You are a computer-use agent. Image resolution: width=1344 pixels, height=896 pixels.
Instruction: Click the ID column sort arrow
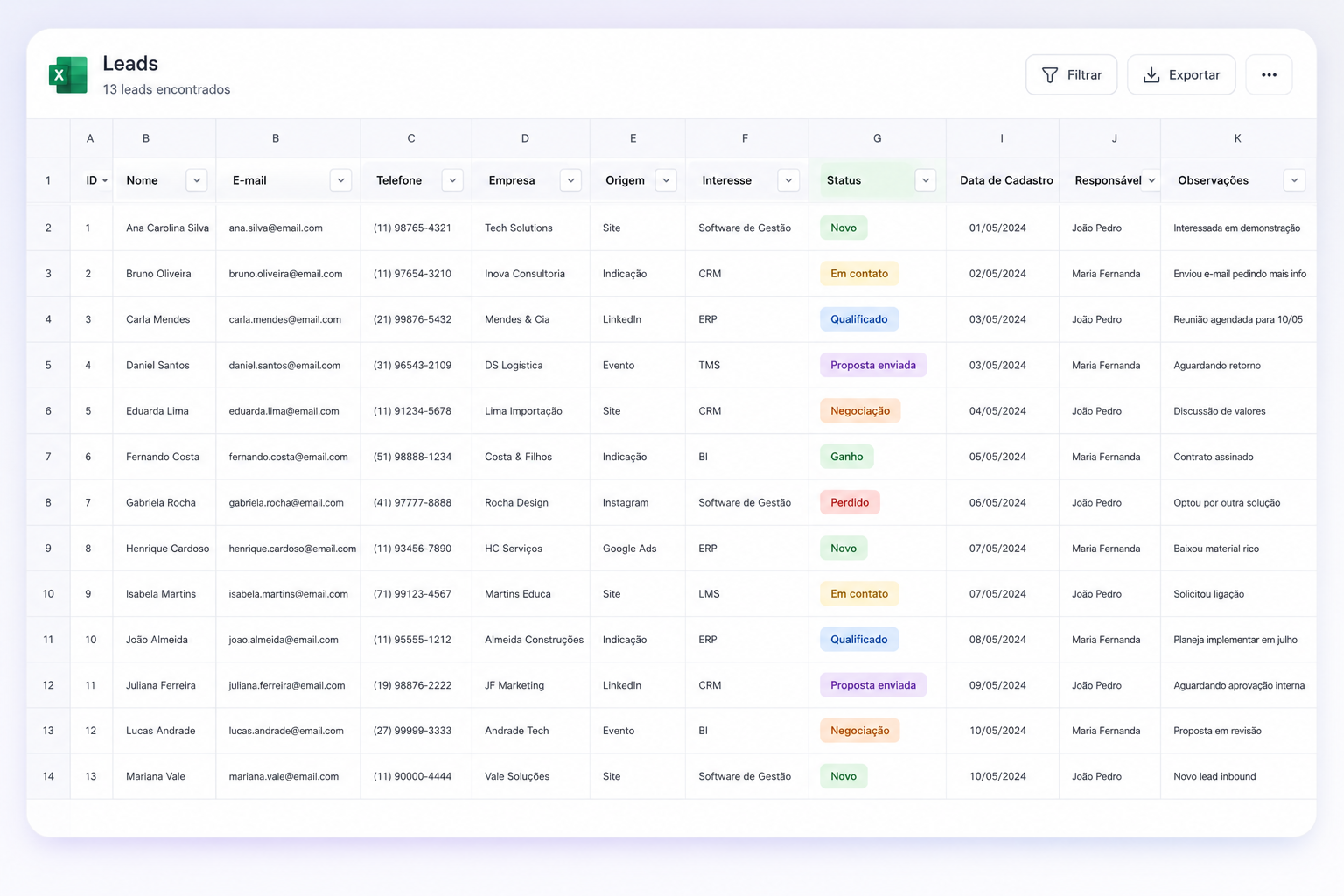(105, 181)
